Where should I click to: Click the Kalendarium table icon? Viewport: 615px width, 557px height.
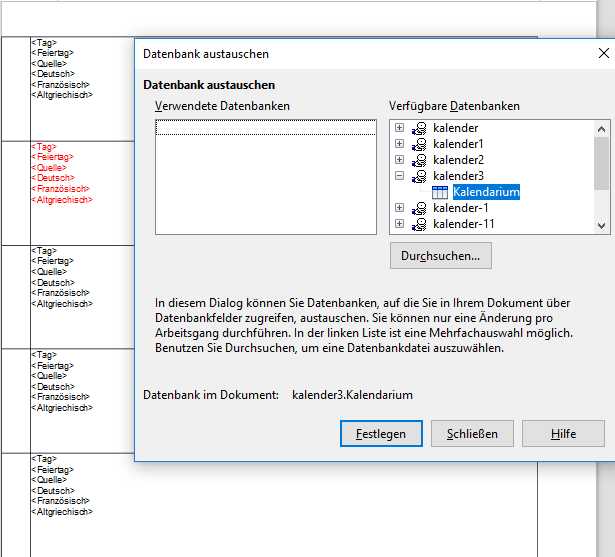[x=440, y=192]
